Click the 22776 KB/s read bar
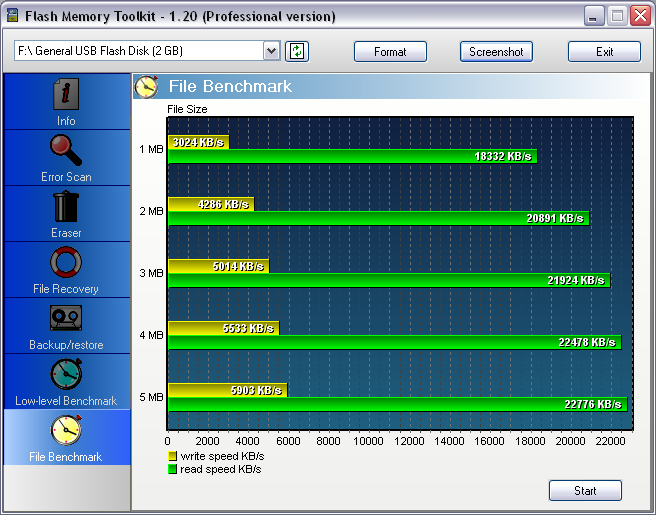Screen dimensions: 656x515 click(397, 404)
